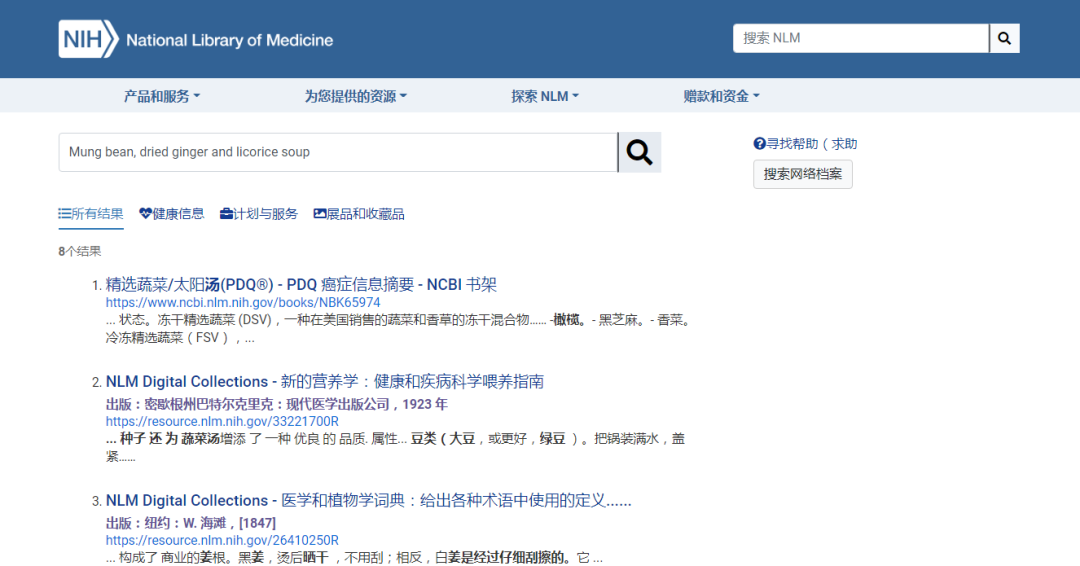The width and height of the screenshot is (1080, 566).
Task: Open result 新的营养学 title link
Action: [324, 381]
